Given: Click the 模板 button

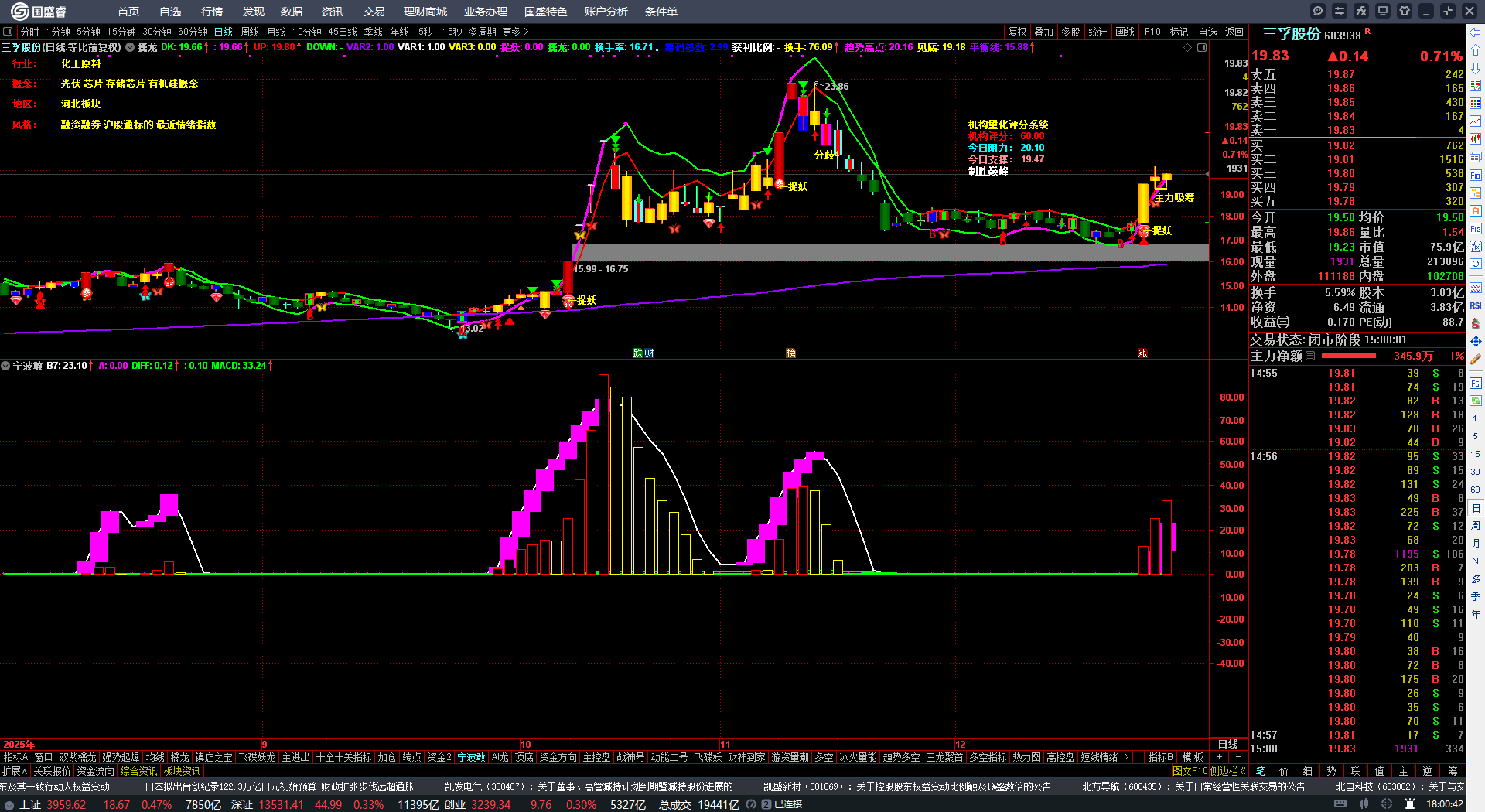Looking at the screenshot, I should click(x=1193, y=757).
